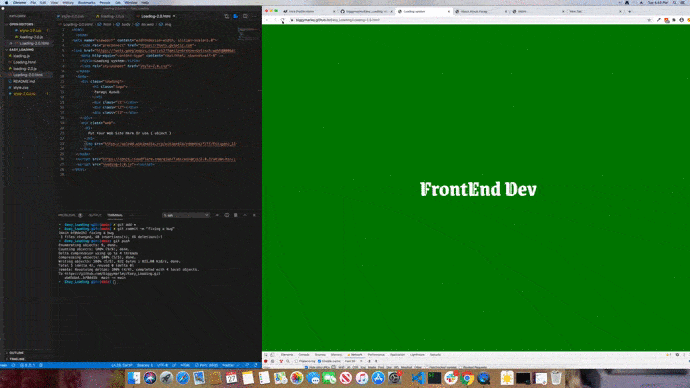Open the Apple menu
Screen dimensions: 690x388
tap(6, 3)
